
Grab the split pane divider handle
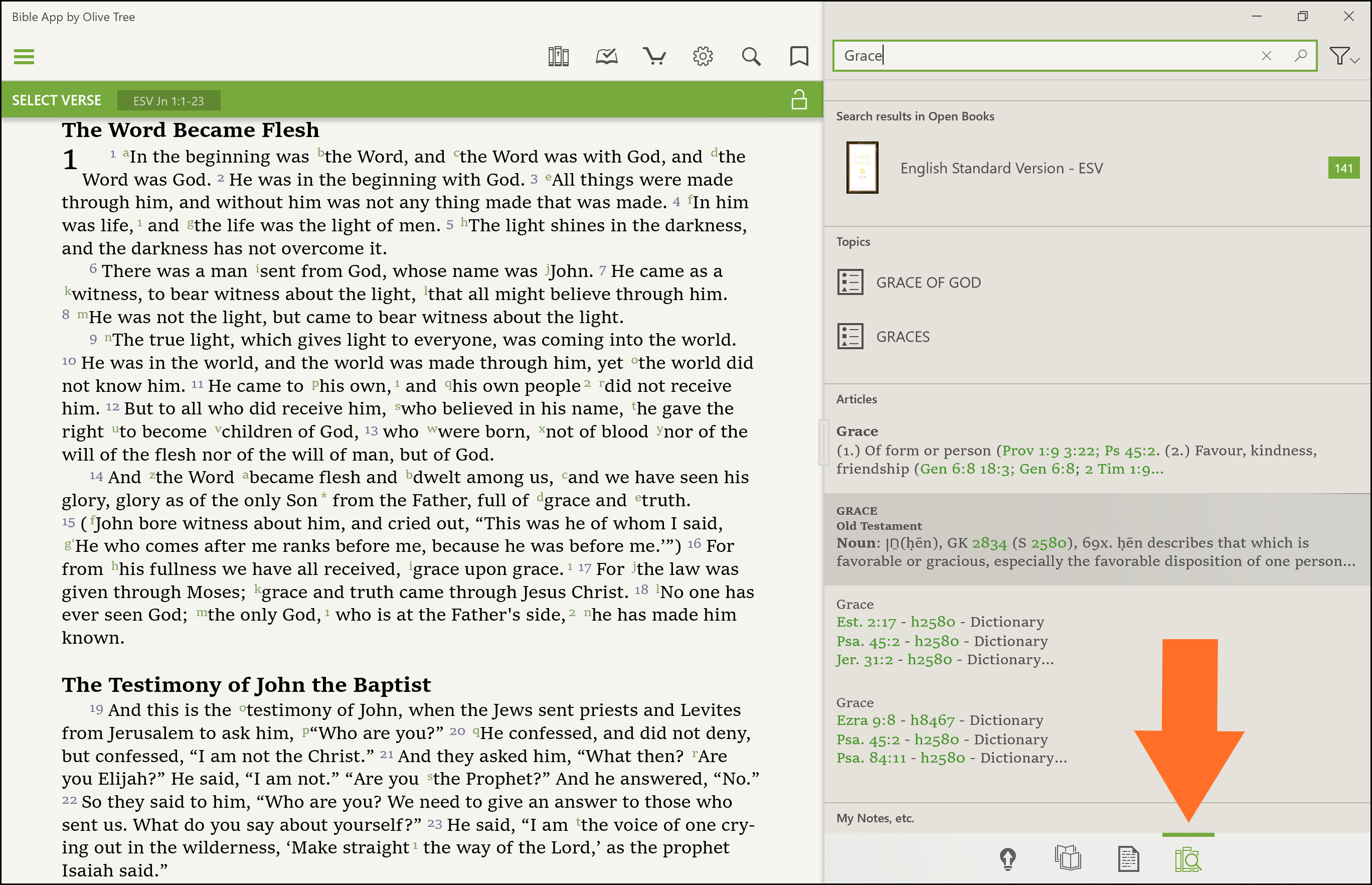point(823,441)
